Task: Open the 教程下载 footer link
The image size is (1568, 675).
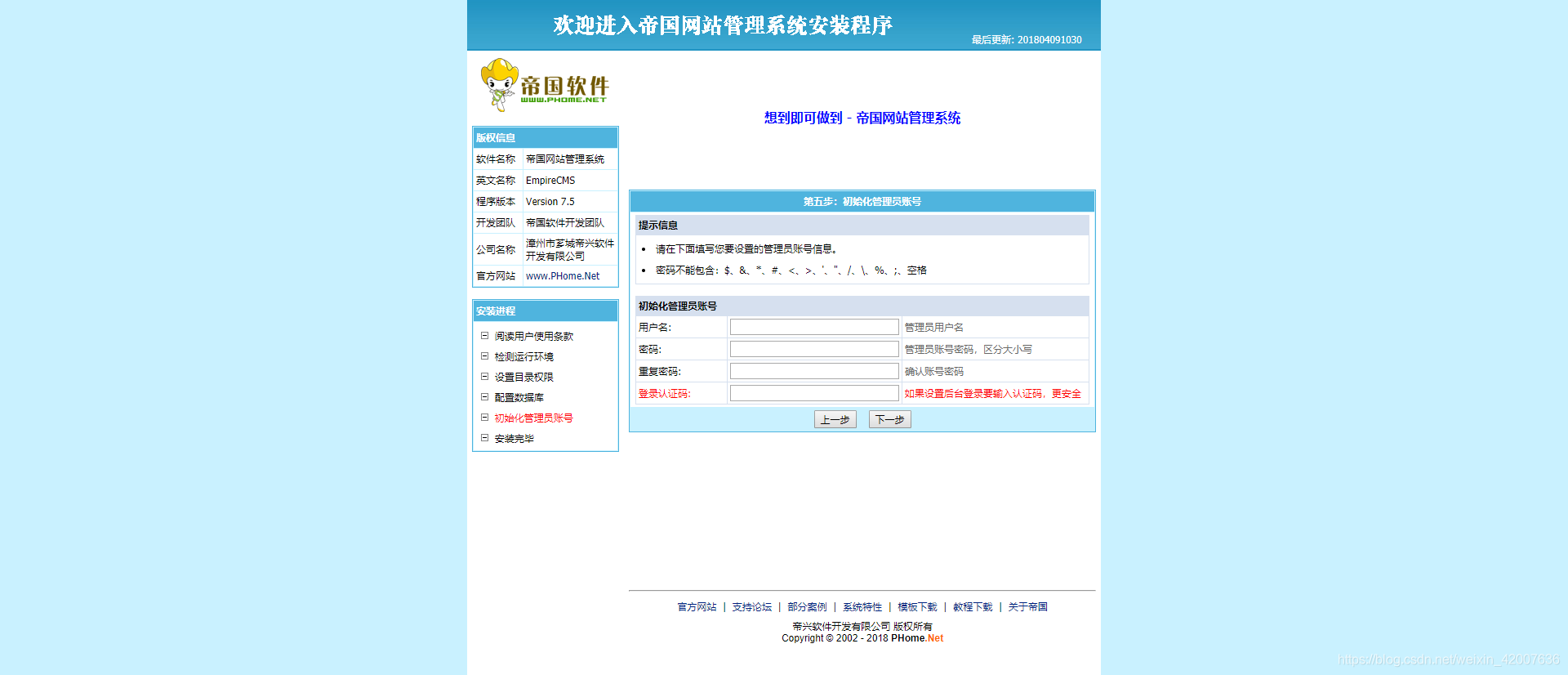Action: (x=973, y=607)
